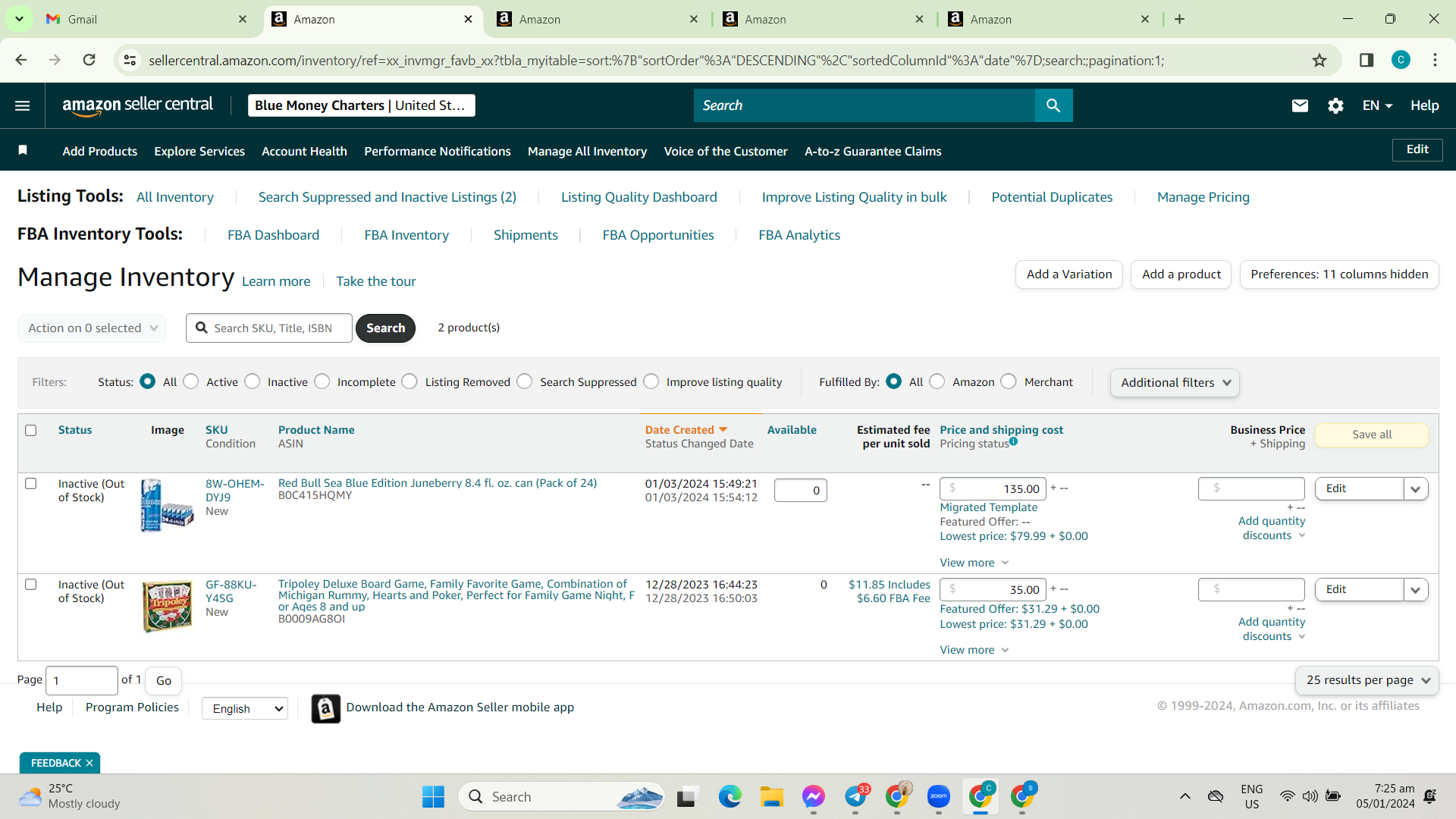1456x819 pixels.
Task: Switch to the Gmail browser tab
Action: coord(146,19)
